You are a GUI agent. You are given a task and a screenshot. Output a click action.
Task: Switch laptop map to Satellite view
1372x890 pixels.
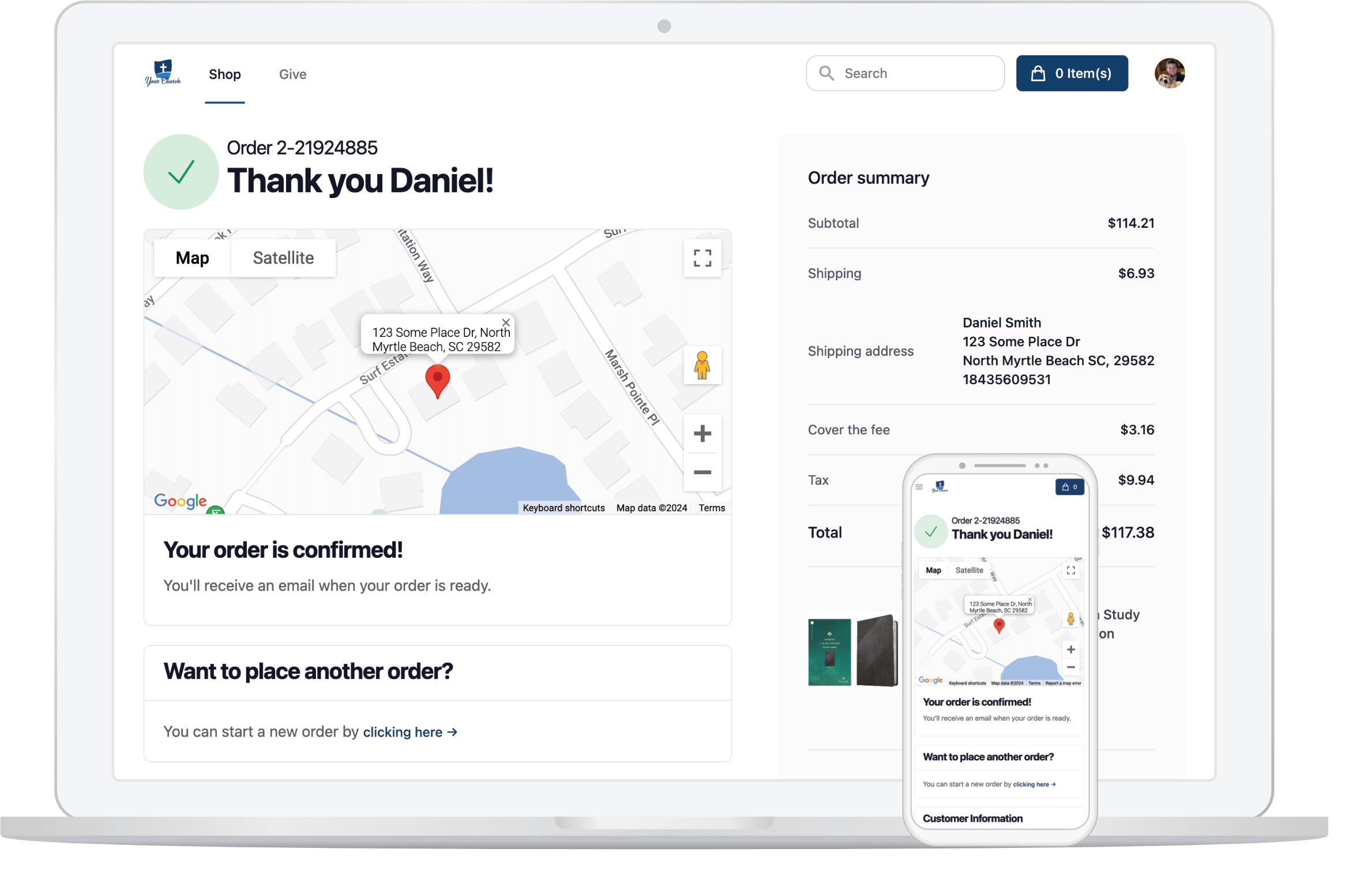click(283, 258)
